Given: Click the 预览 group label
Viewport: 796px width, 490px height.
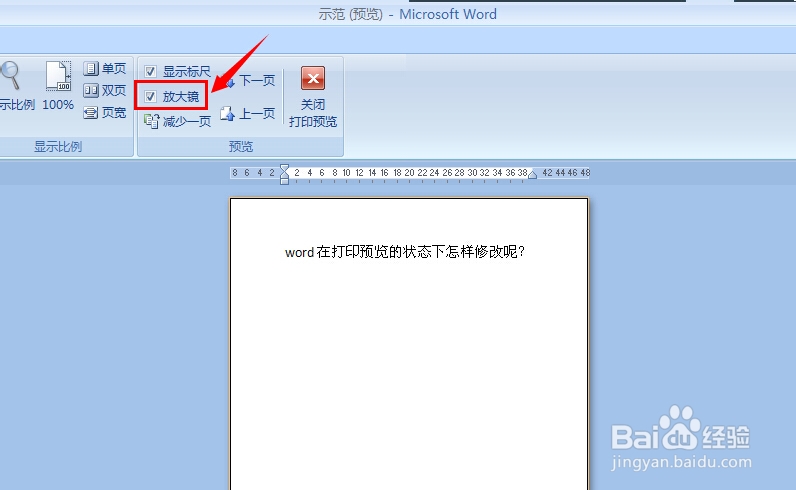Looking at the screenshot, I should [241, 147].
